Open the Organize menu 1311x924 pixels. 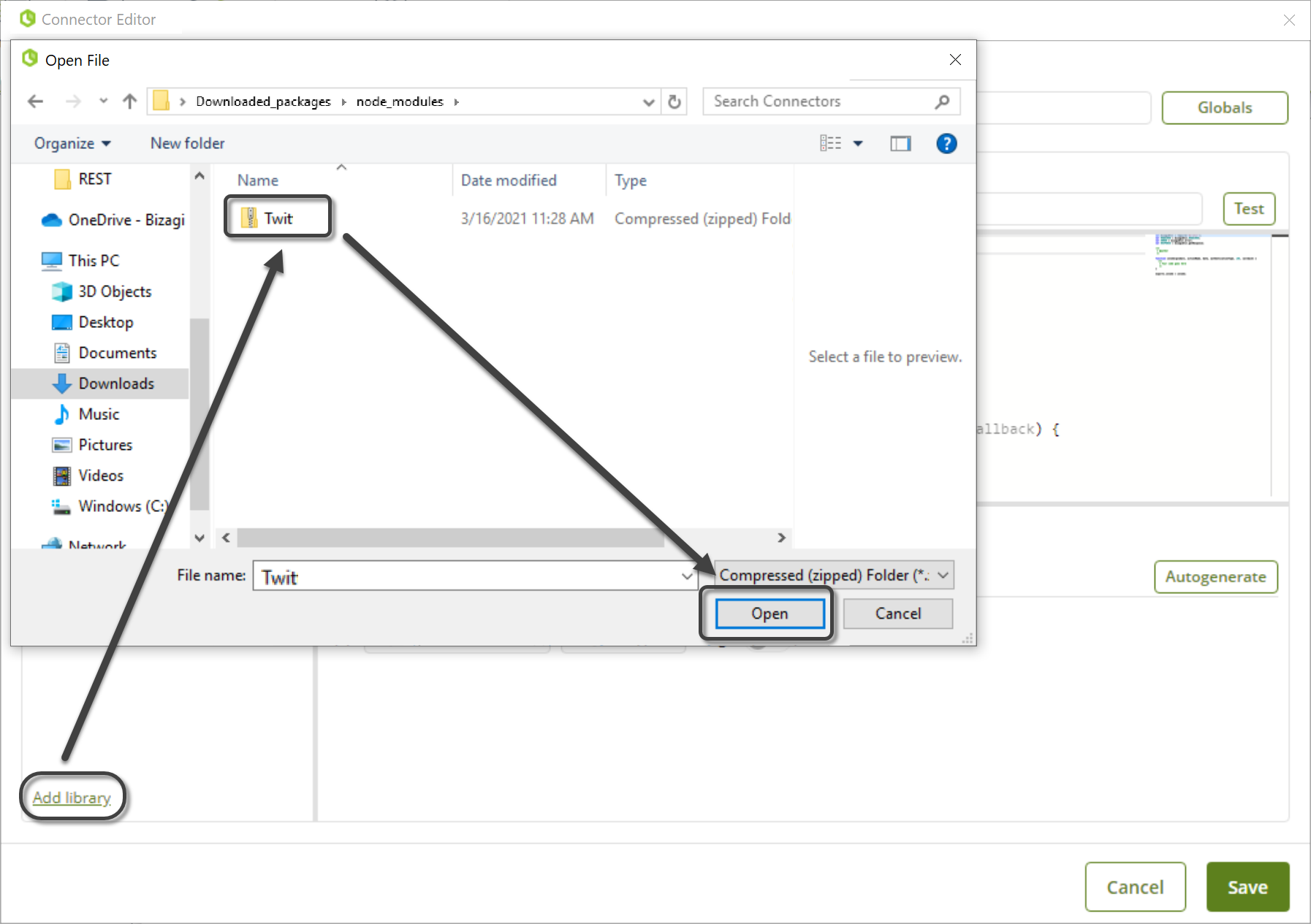pyautogui.click(x=72, y=143)
